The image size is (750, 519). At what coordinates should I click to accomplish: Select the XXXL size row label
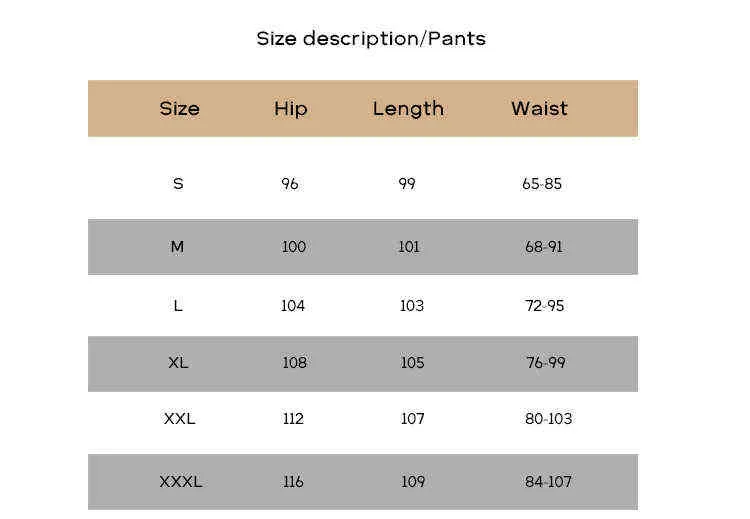coord(180,482)
